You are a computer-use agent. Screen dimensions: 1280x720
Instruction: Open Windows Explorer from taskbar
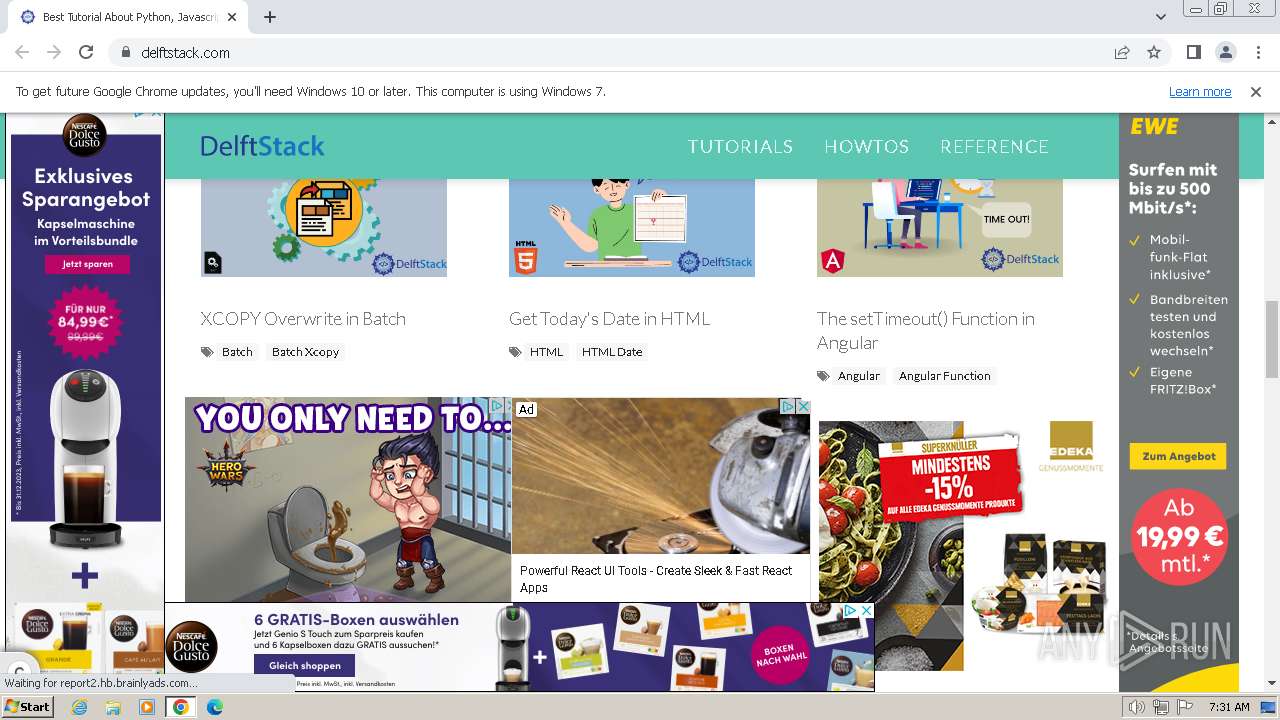pos(113,707)
